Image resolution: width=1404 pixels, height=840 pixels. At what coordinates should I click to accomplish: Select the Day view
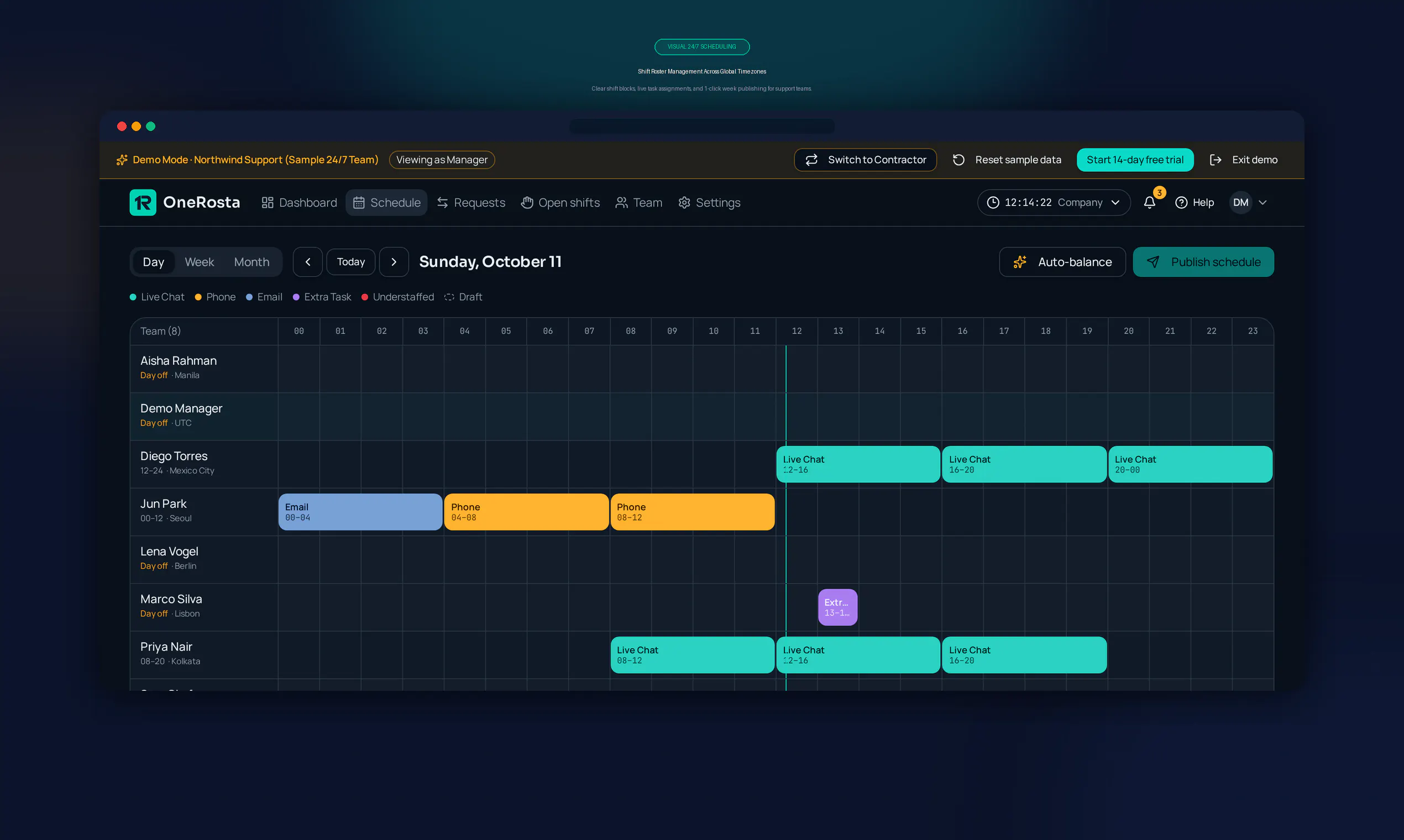pos(154,261)
